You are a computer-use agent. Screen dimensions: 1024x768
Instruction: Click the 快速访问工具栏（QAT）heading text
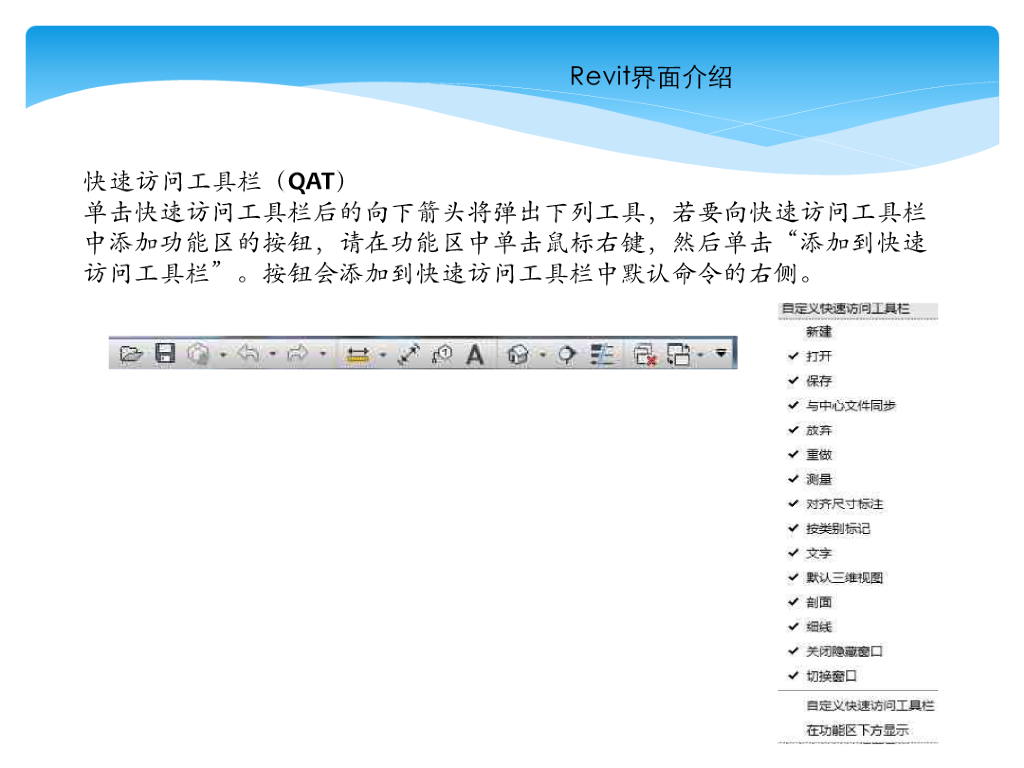click(216, 181)
